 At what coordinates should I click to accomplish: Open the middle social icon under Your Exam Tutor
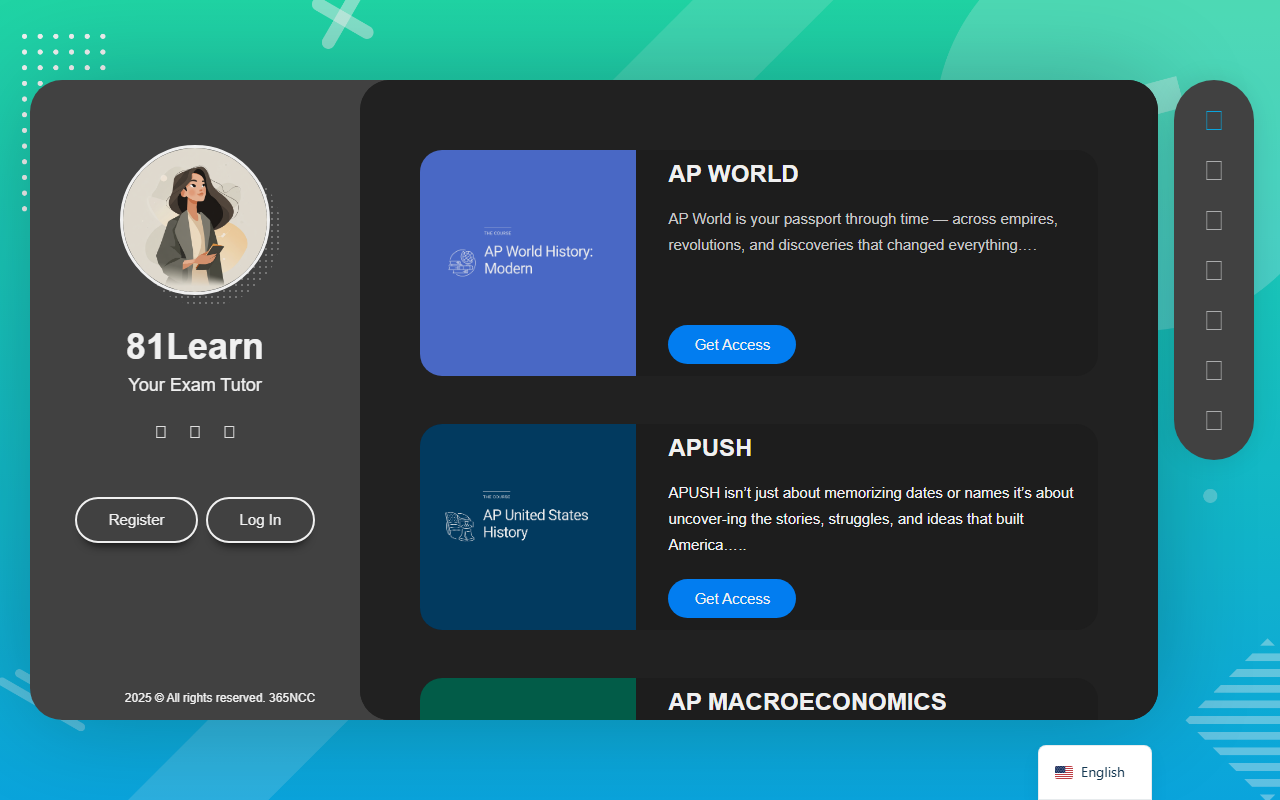point(195,432)
